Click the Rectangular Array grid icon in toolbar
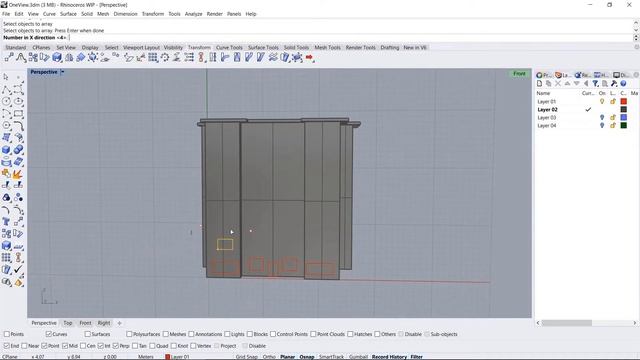The image size is (640, 360). pos(153,58)
